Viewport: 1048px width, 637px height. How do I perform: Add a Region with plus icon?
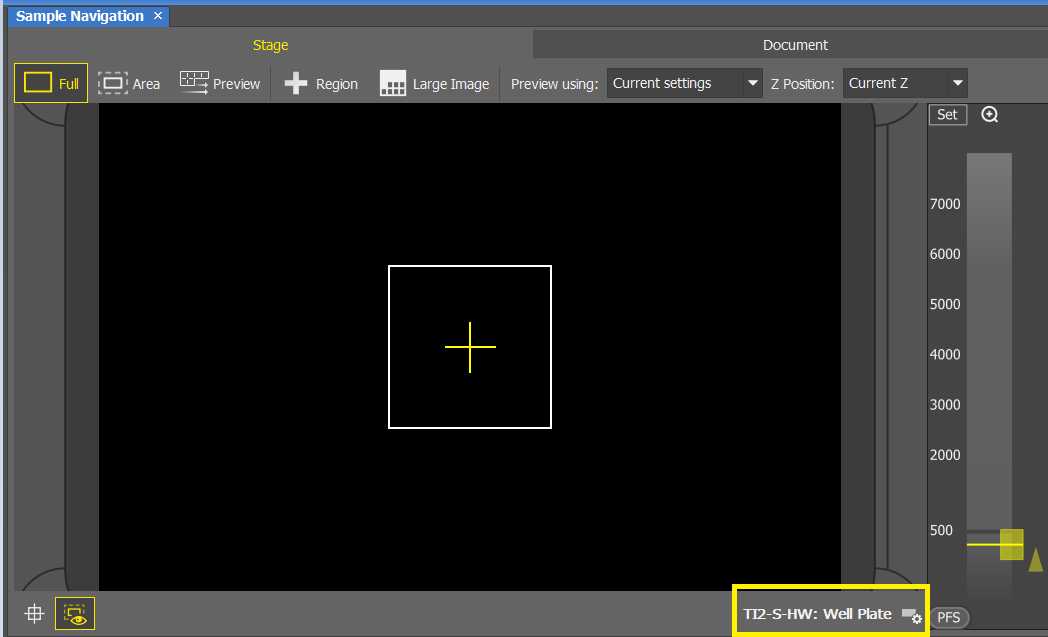tap(296, 84)
